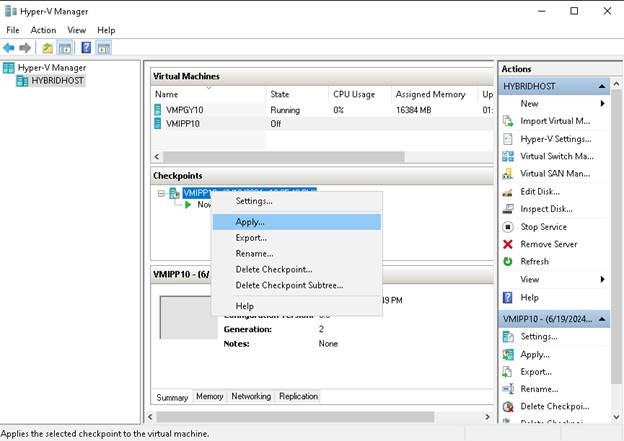
Task: Click the checkpoint Rename icon in Actions pane
Action: coord(508,389)
